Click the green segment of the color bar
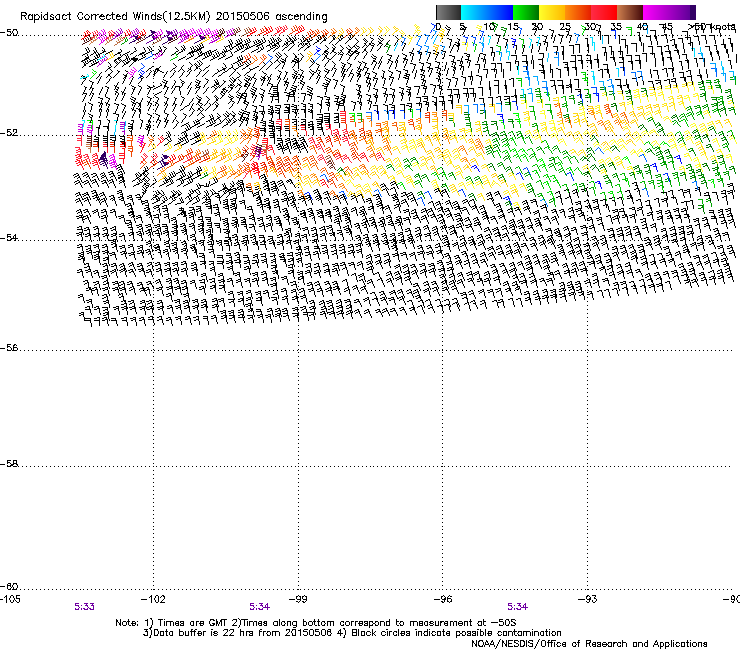 click(x=526, y=12)
